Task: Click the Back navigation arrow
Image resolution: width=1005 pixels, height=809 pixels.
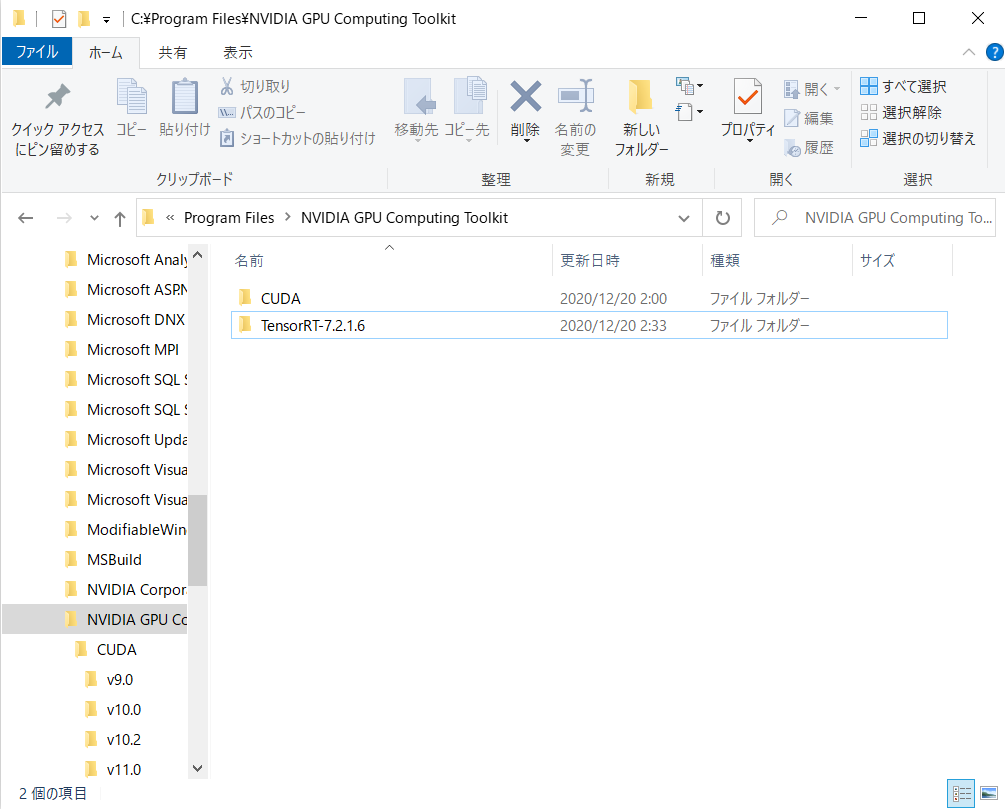Action: pos(26,218)
